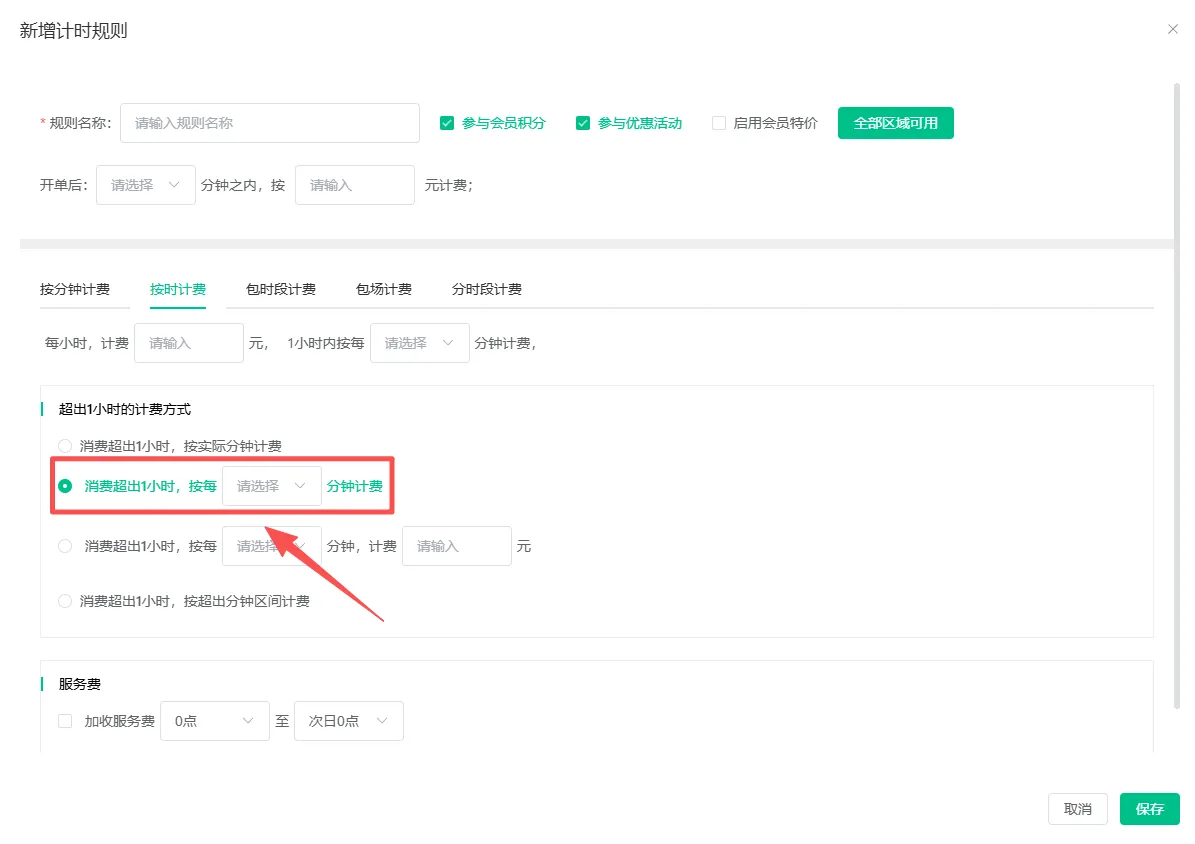Toggle the 参与会员积分 checkbox
Image resolution: width=1195 pixels, height=844 pixels.
coord(447,124)
